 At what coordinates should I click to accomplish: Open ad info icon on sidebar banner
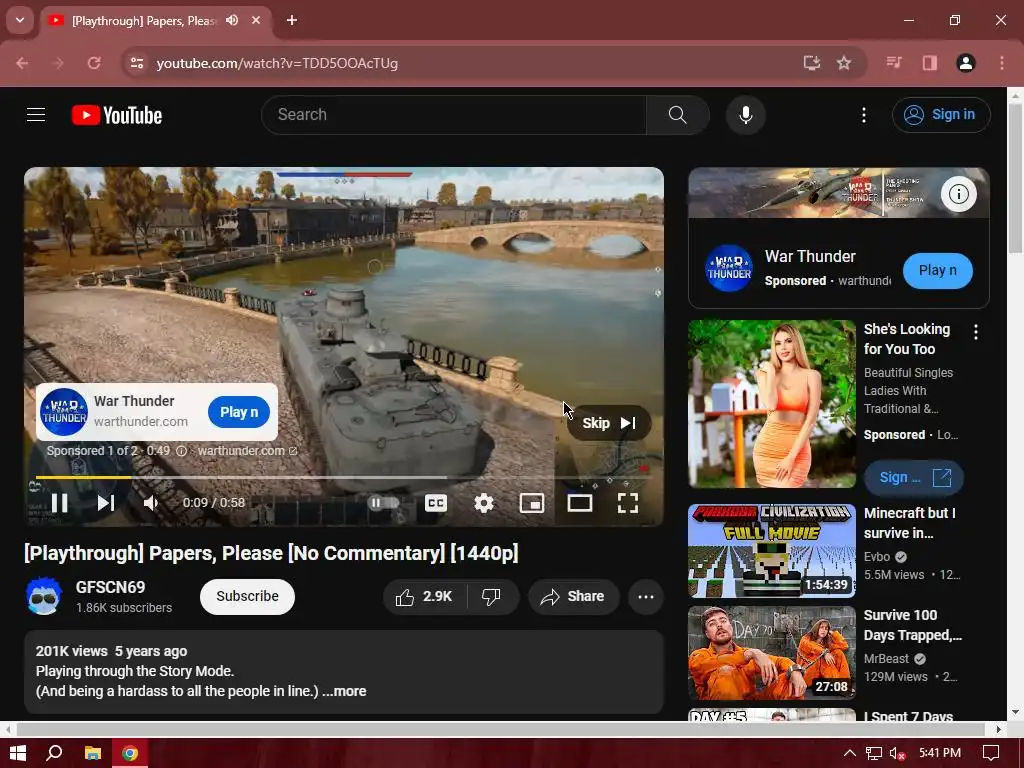pos(958,194)
